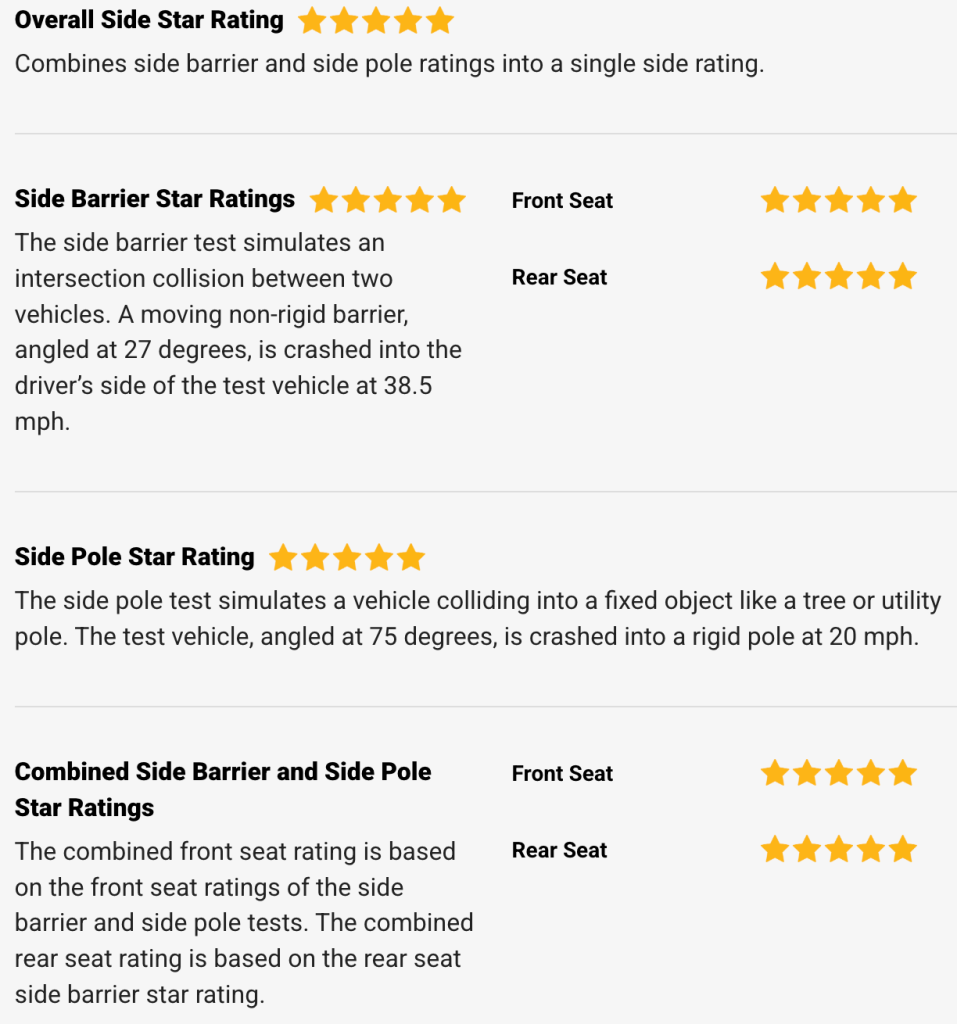Select the Overall Side Star Rating heading

click(x=149, y=20)
